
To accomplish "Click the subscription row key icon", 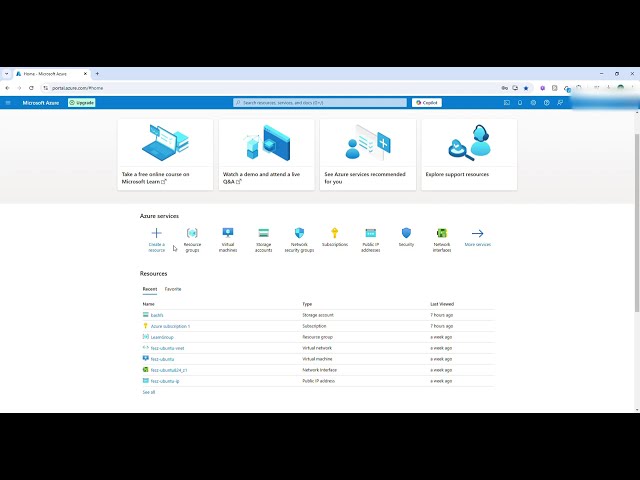I will (x=145, y=326).
